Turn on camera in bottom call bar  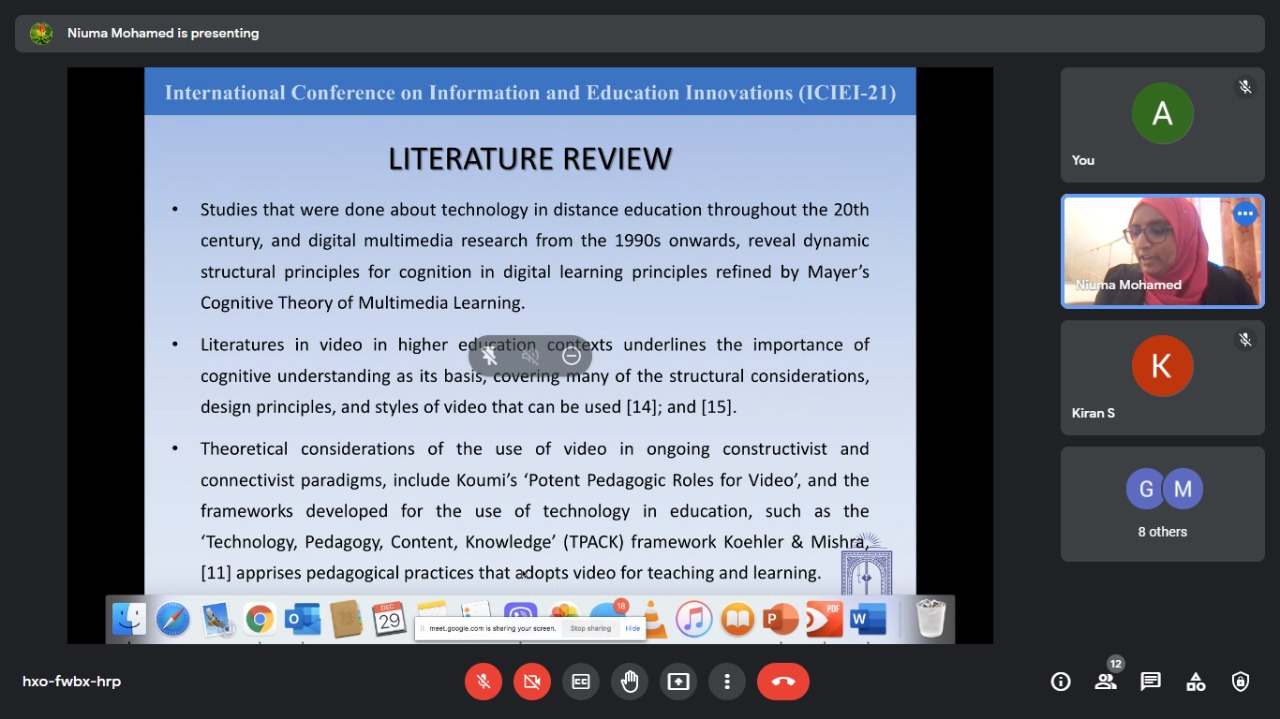pyautogui.click(x=532, y=682)
